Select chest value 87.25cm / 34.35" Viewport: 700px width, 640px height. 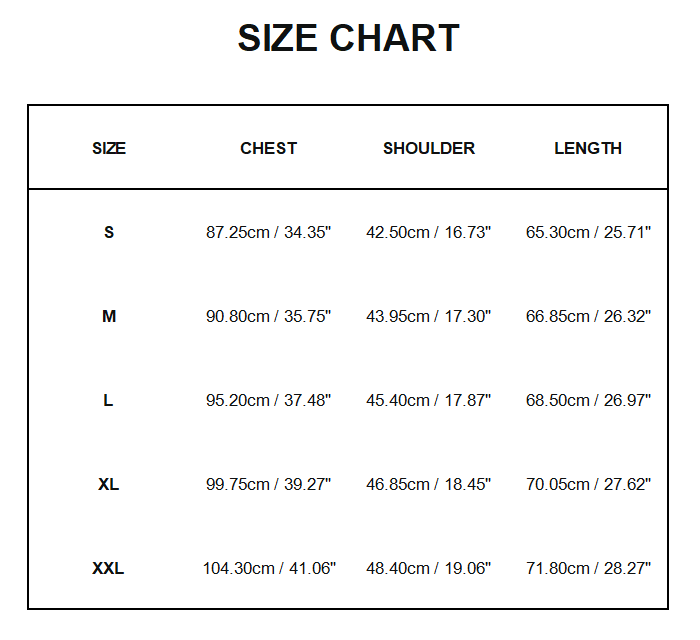[268, 232]
